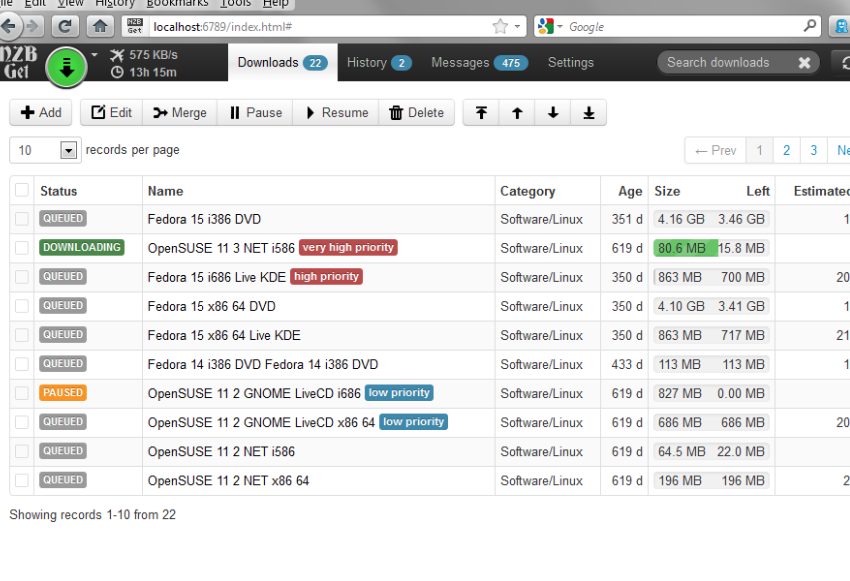Switch to the Downloads tab
Viewport: 850px width, 581px height.
282,63
